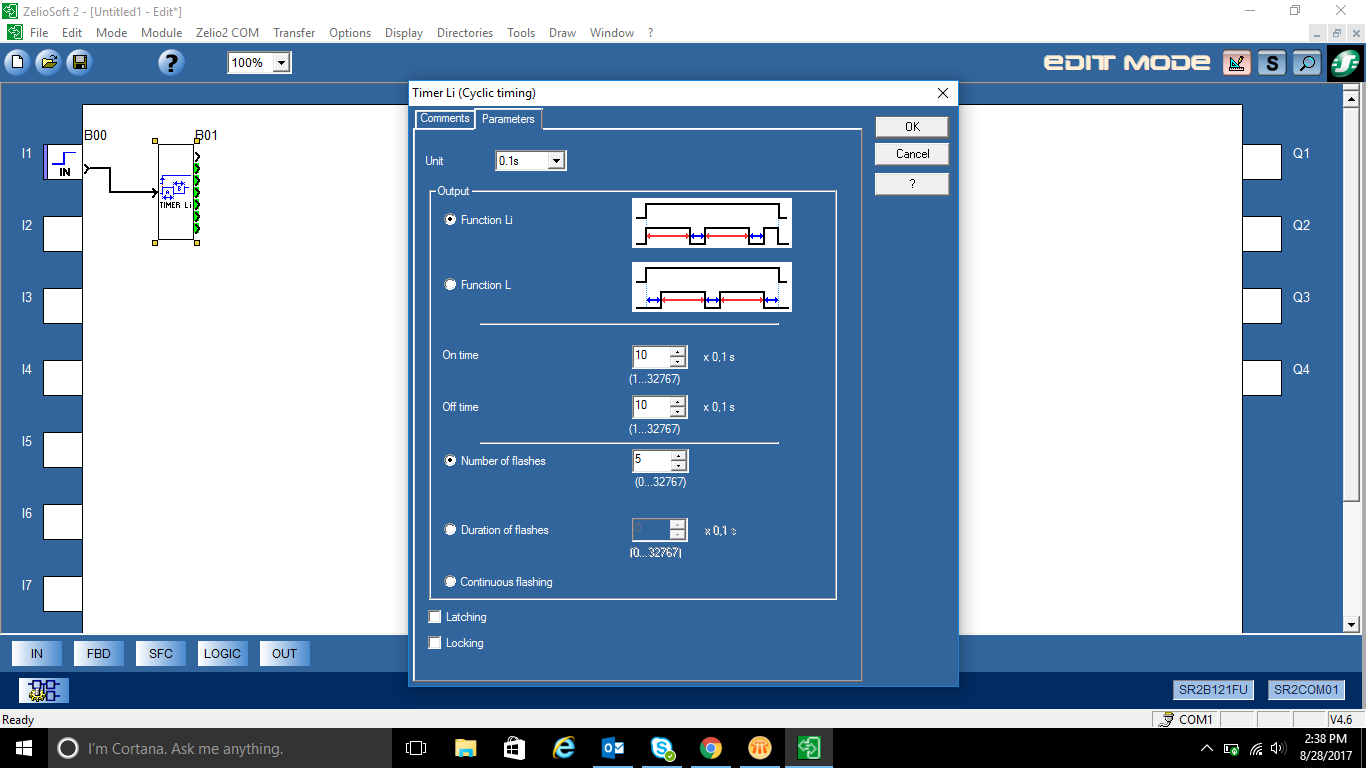Click the Off time input field
Image resolution: width=1366 pixels, height=768 pixels.
coord(651,407)
